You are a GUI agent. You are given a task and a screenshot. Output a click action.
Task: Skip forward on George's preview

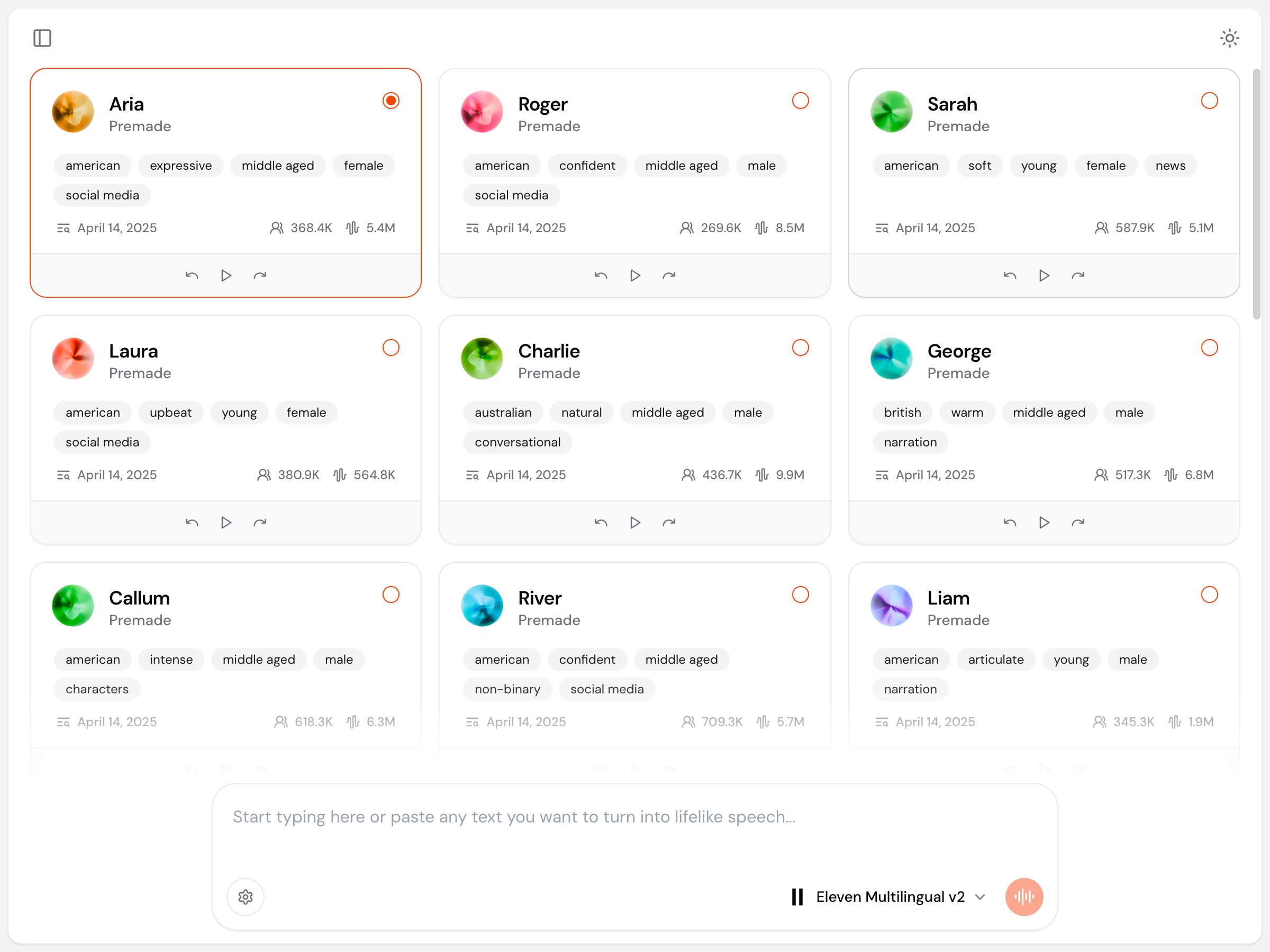tap(1078, 522)
